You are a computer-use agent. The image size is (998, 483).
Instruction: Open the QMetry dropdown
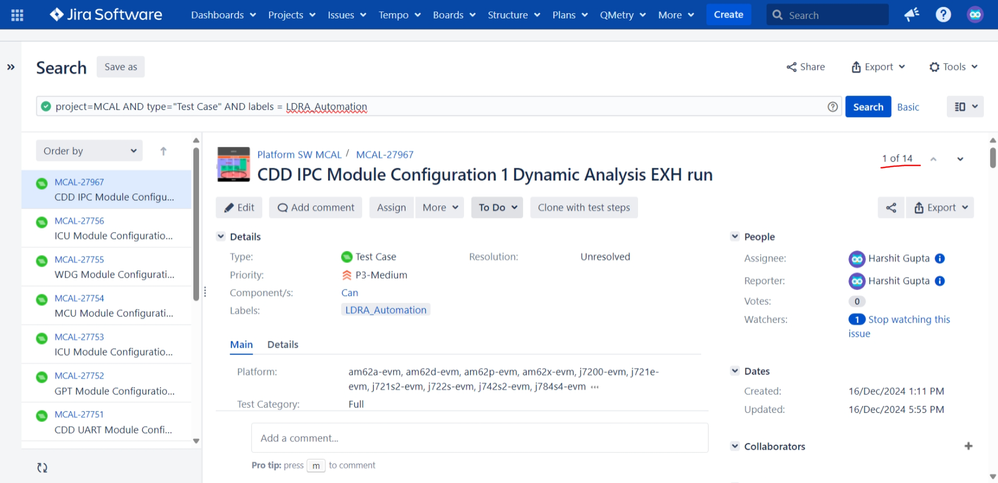click(622, 15)
